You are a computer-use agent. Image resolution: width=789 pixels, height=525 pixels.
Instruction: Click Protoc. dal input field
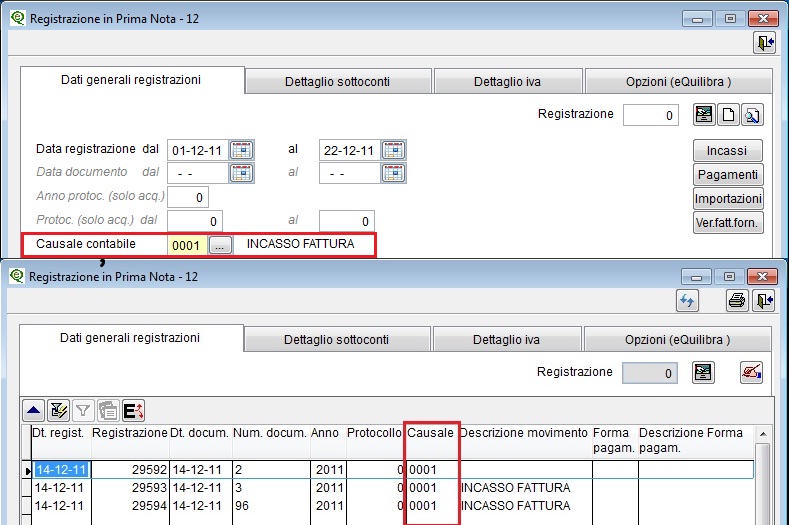click(x=195, y=221)
